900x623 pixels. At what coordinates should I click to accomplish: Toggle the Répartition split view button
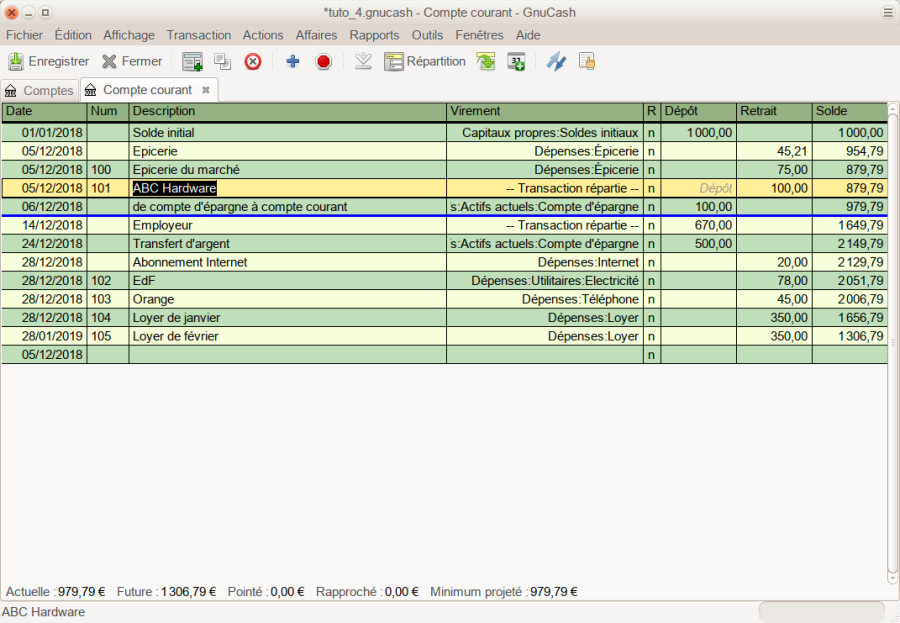(425, 61)
